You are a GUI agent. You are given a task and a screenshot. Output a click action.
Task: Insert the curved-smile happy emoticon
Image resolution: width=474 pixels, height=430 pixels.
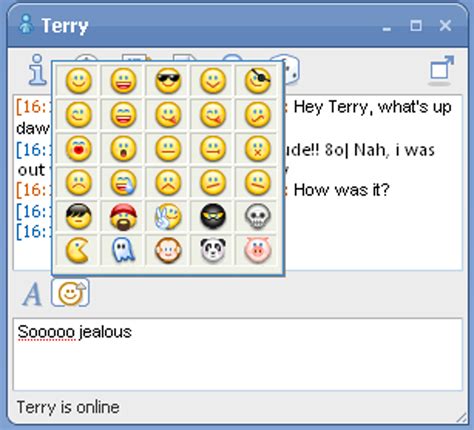pos(79,81)
